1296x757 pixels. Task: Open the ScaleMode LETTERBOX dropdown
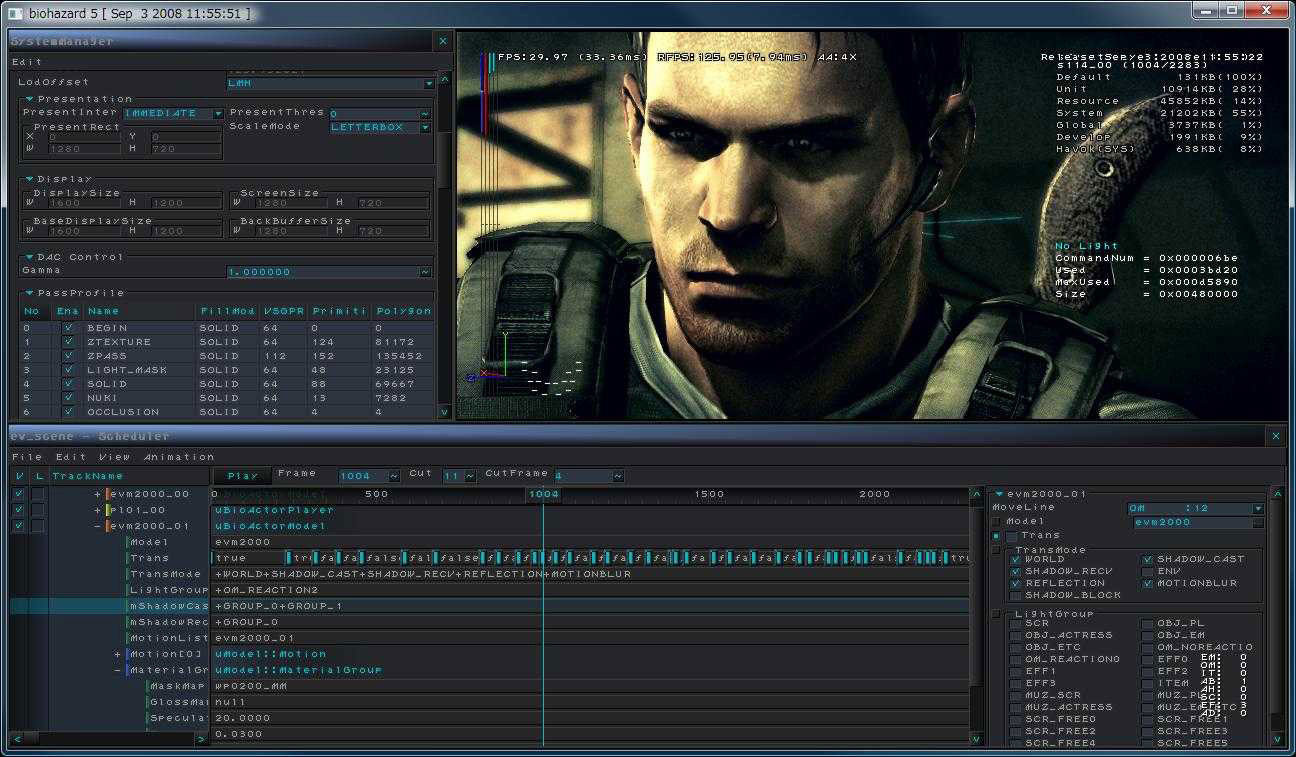(x=425, y=128)
